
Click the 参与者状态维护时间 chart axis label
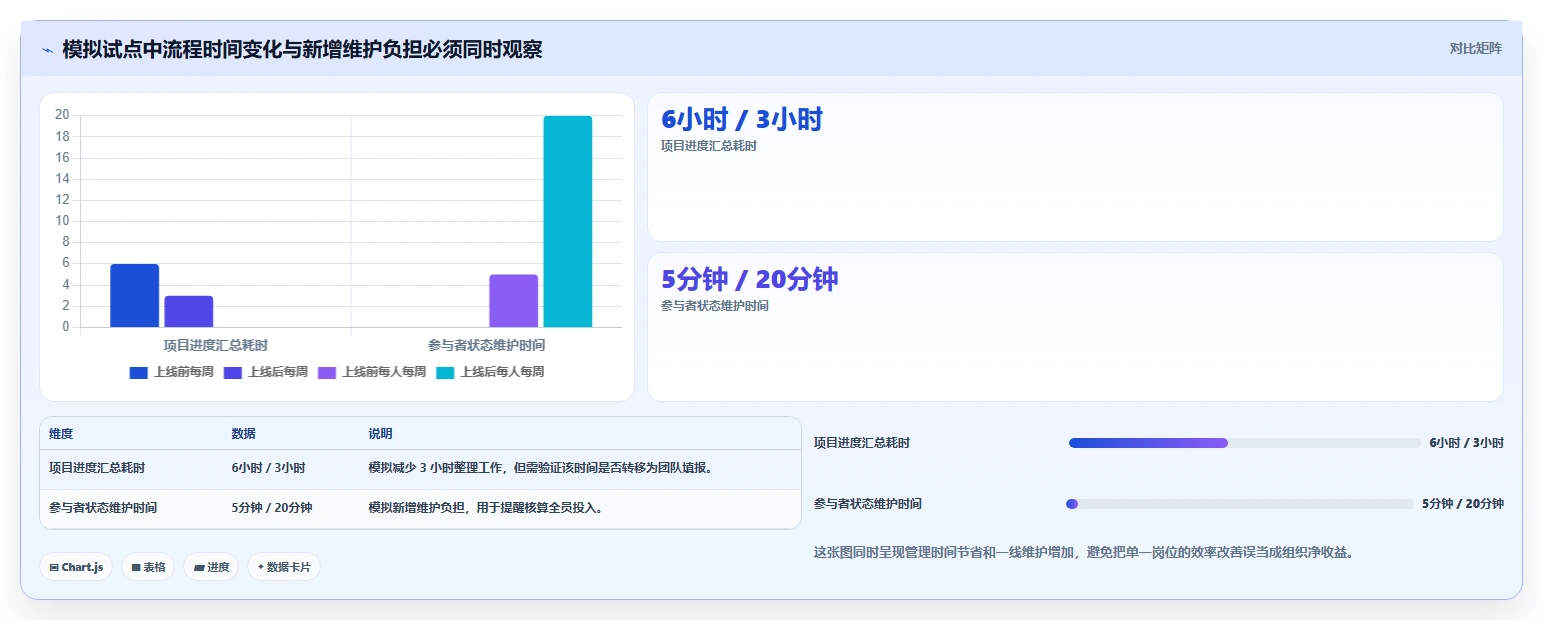pos(487,345)
